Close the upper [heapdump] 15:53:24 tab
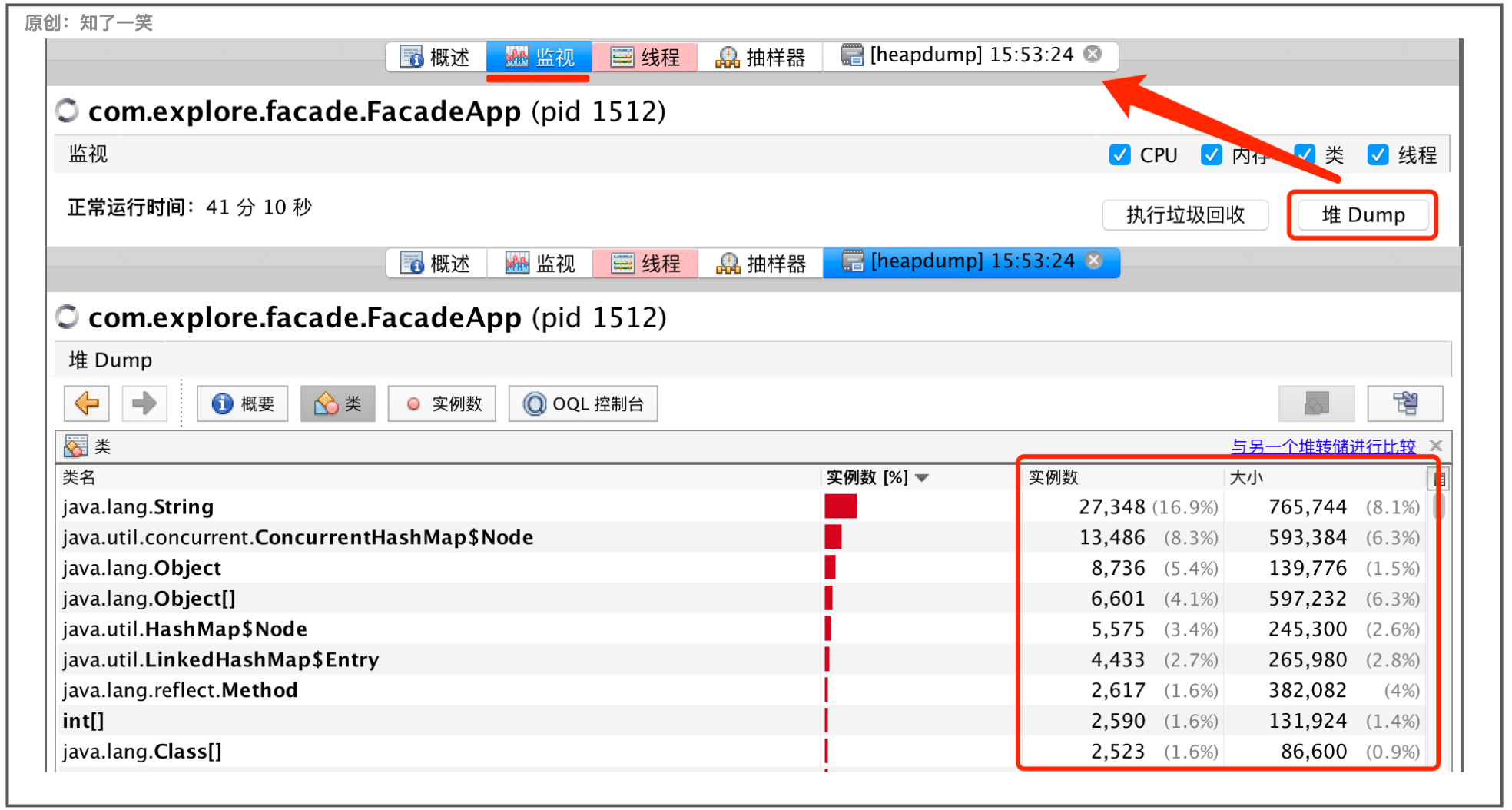This screenshot has height=810, width=1512. tap(1093, 54)
